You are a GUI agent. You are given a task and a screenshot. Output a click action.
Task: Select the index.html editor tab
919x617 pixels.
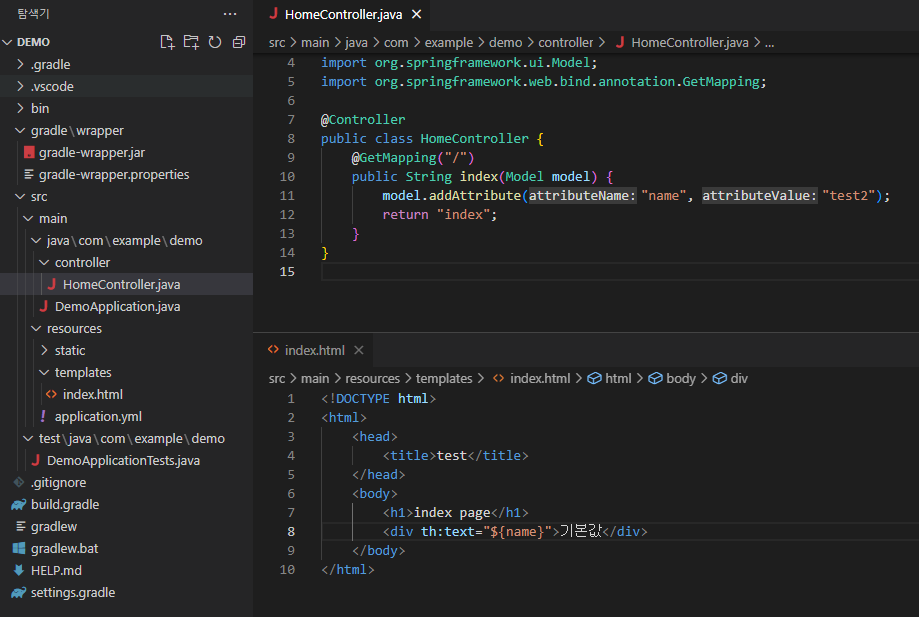click(314, 350)
